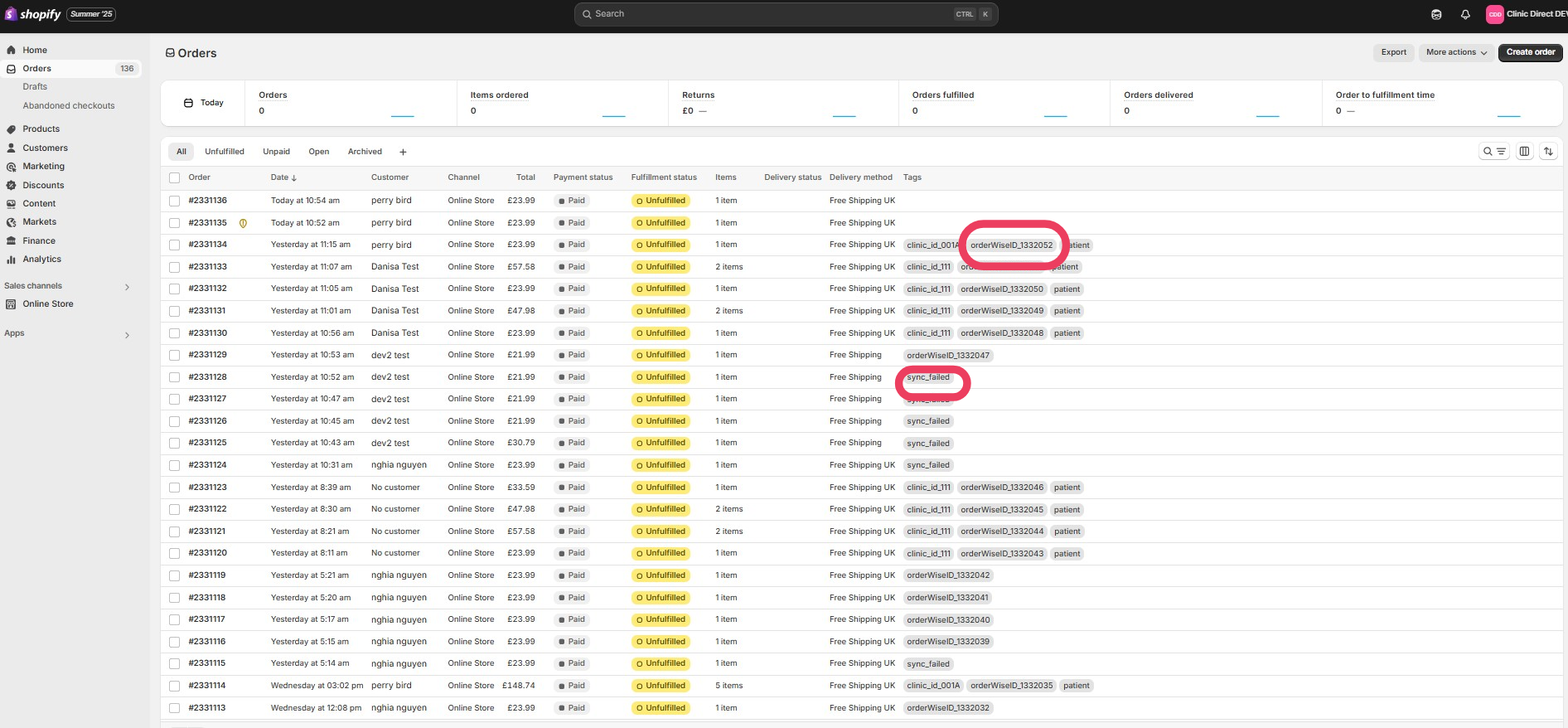Tick order #2331115 checkbox
Screen dimensions: 1568x728
click(x=174, y=663)
